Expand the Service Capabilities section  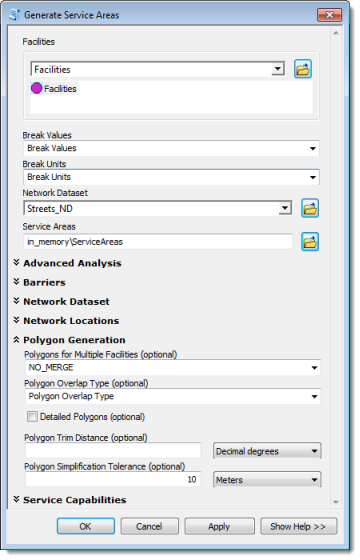[x=16, y=499]
